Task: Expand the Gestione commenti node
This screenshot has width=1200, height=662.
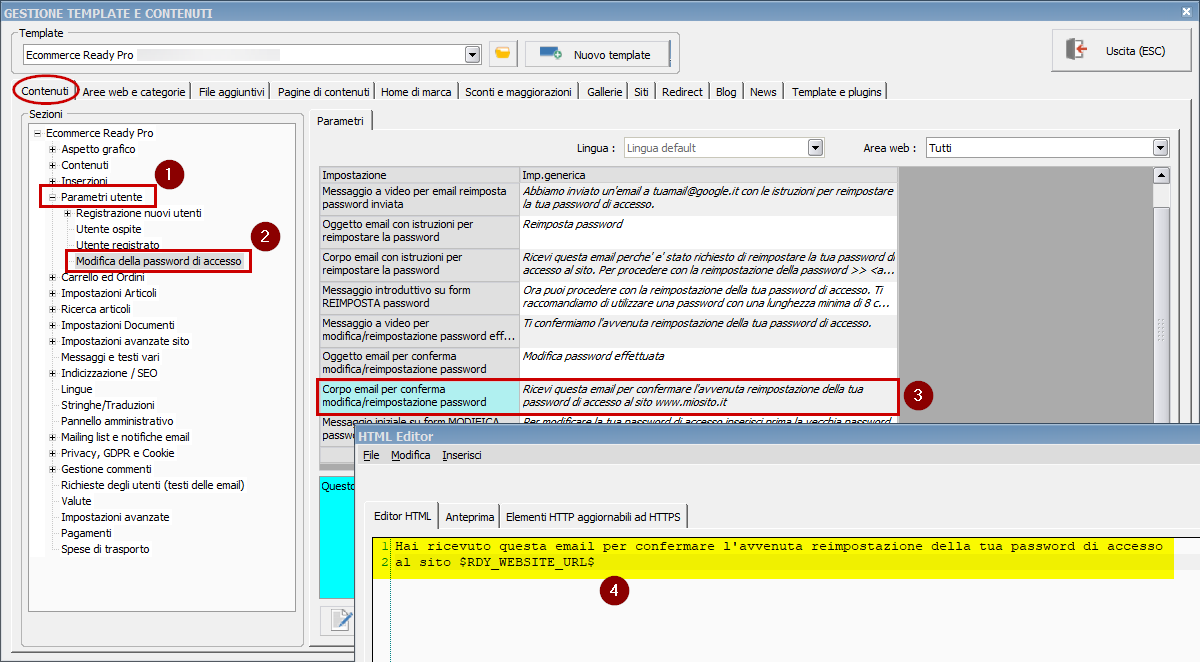Action: (52, 469)
